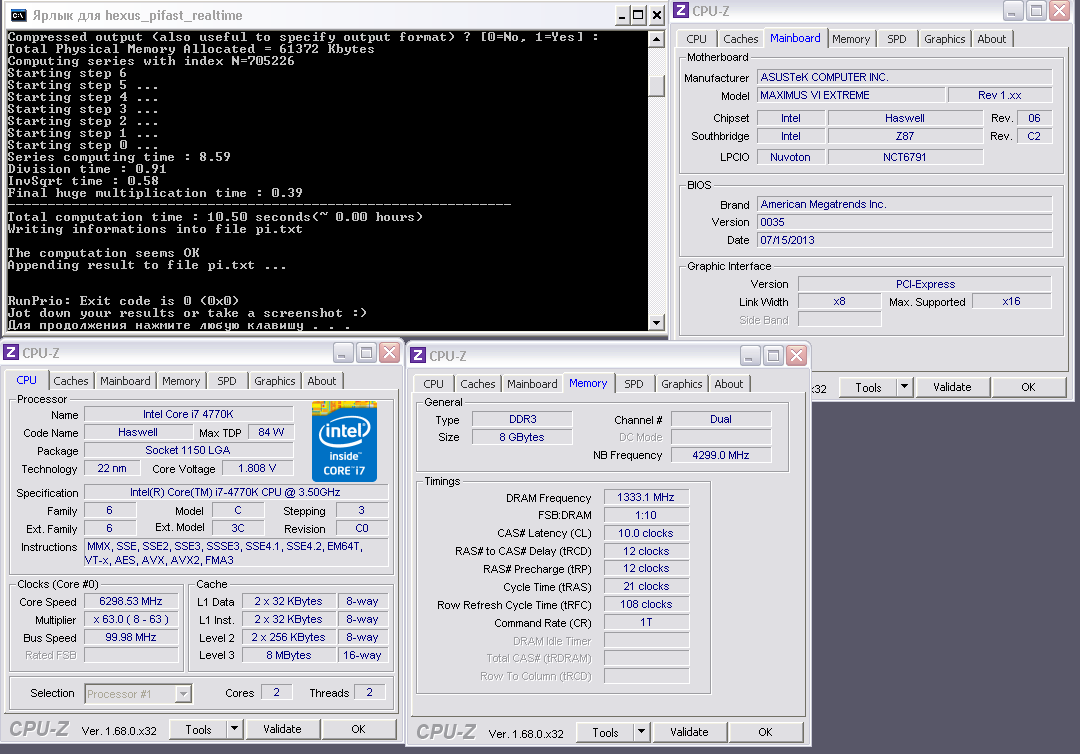Click motherboard model MAXIMUS VI EXTREME

tap(851, 95)
